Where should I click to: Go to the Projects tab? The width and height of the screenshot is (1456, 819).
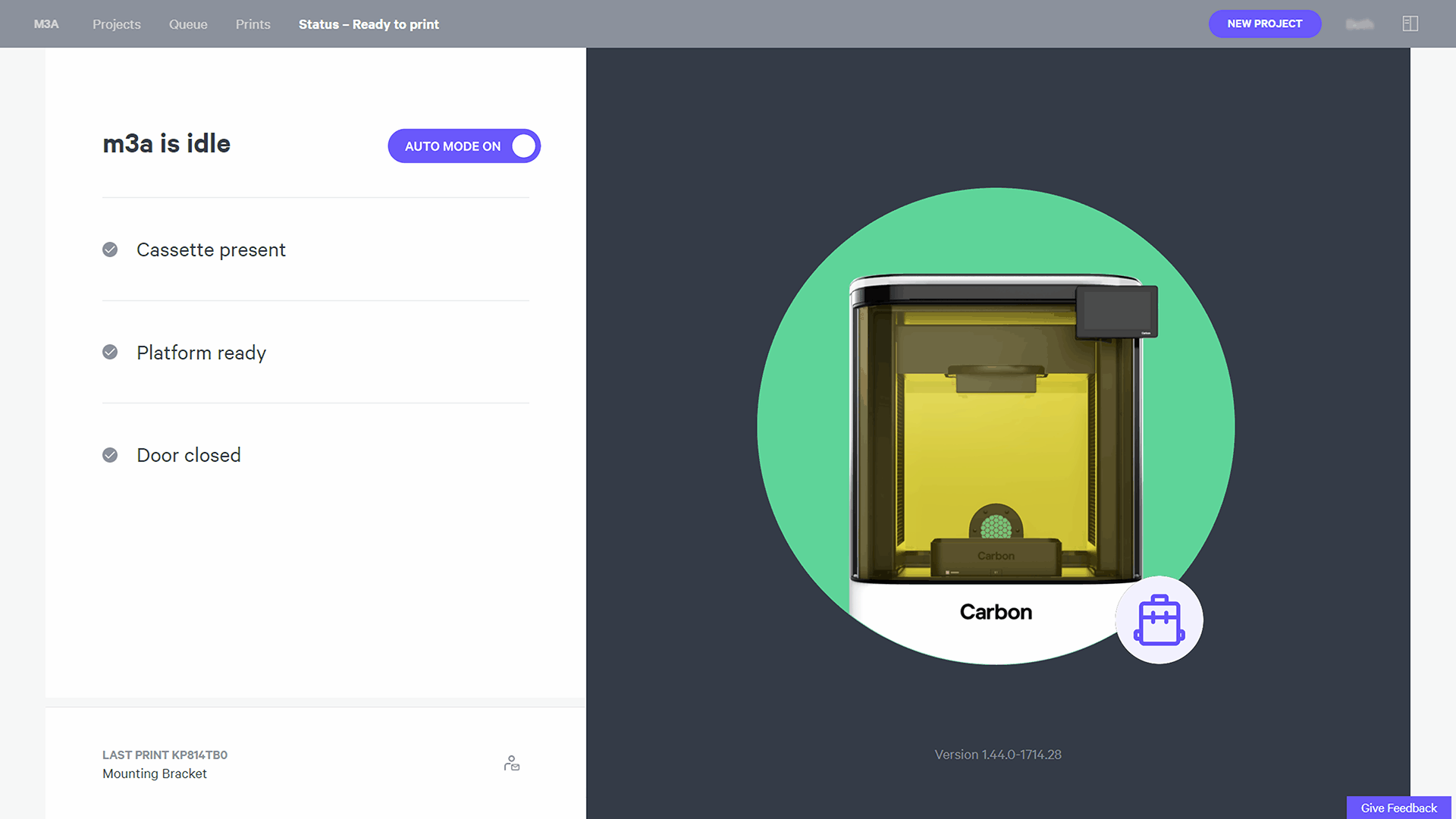(x=117, y=24)
